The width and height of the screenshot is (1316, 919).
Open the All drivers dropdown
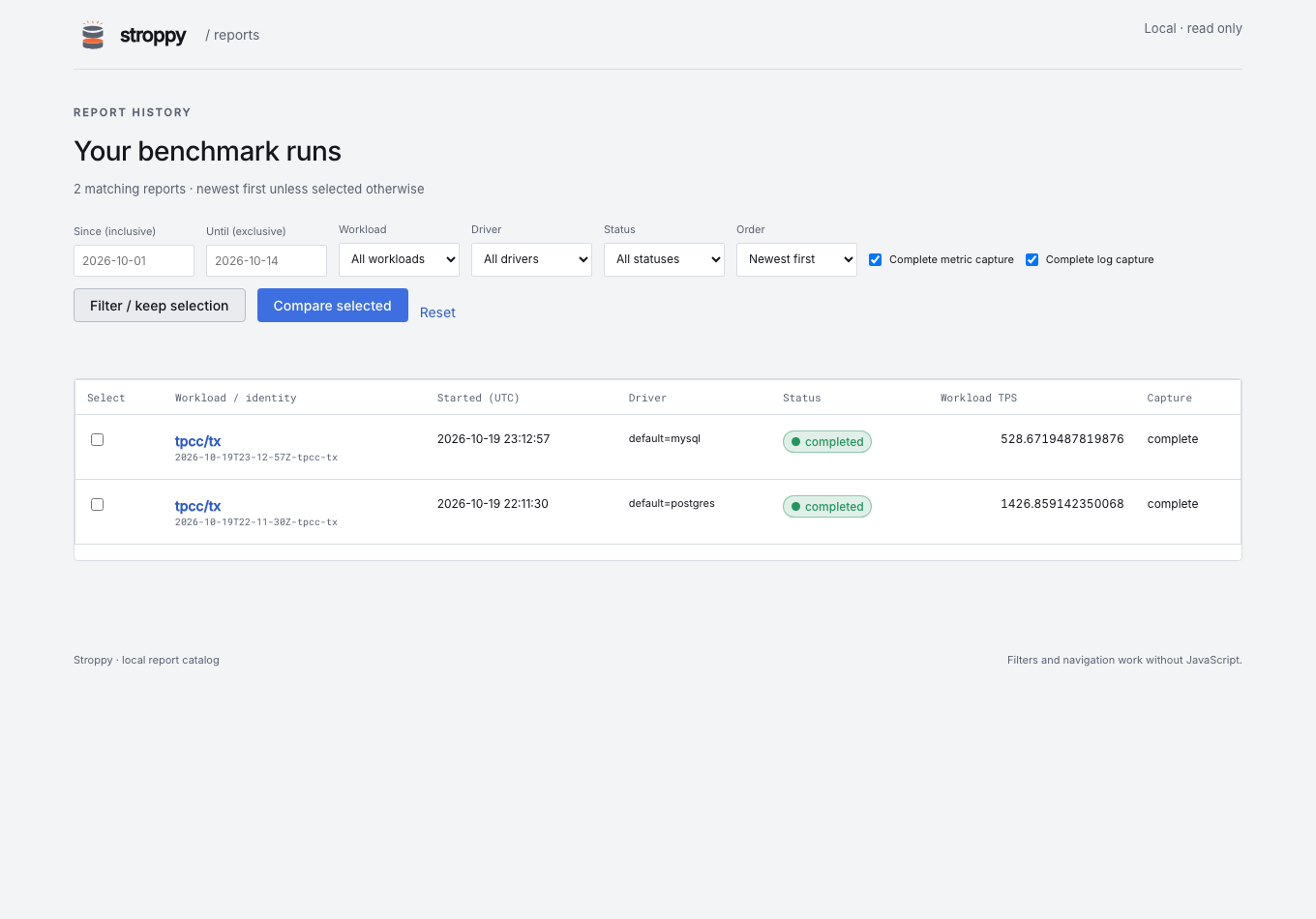(x=531, y=259)
